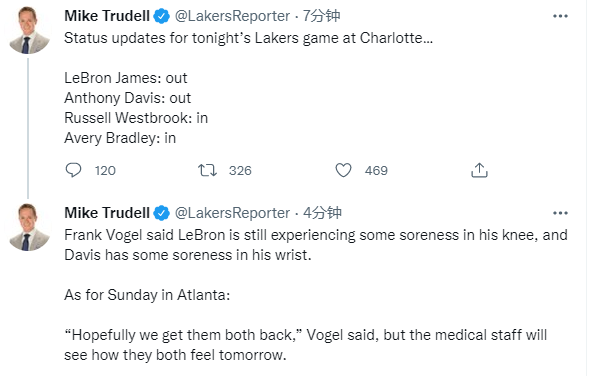Click the verified badge on the first tweet

click(162, 16)
